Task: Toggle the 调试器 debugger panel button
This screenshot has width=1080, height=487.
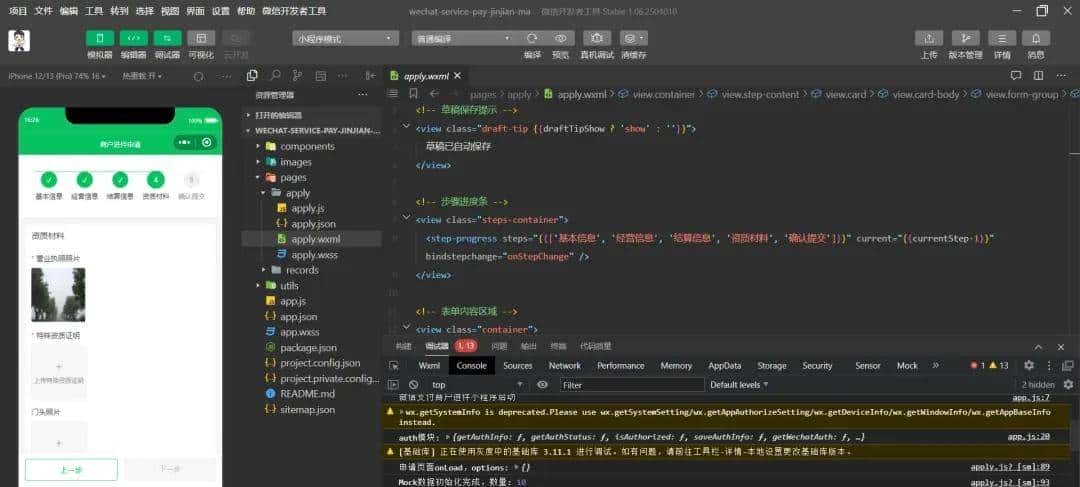Action: point(167,38)
